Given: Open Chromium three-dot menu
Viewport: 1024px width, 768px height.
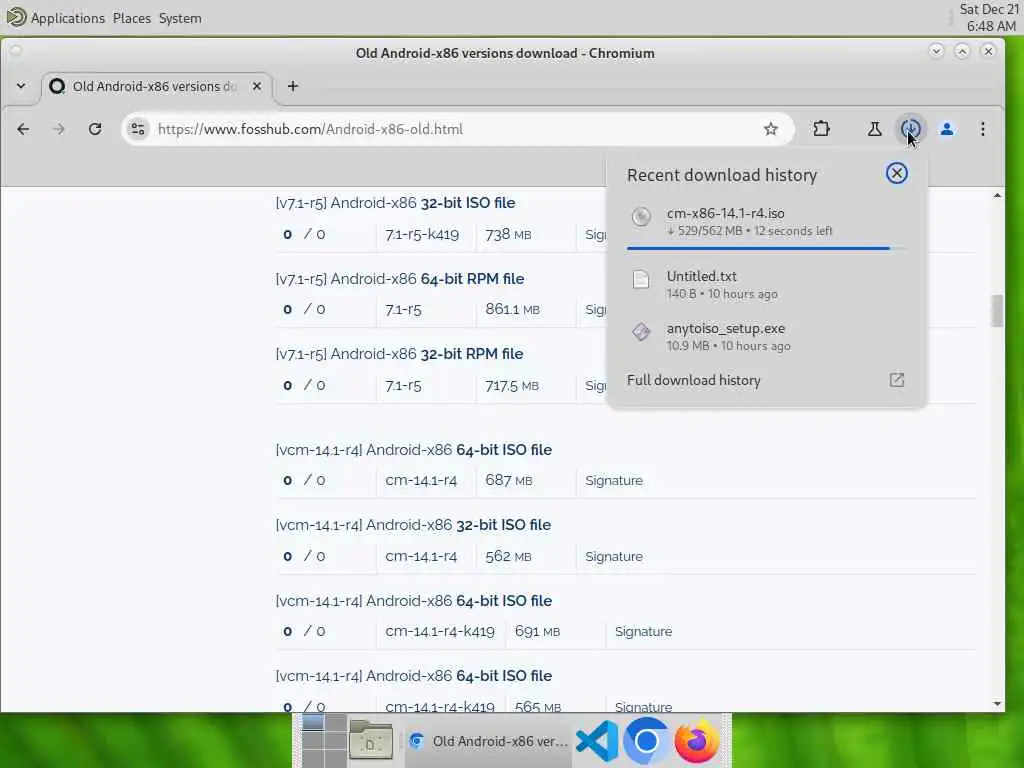Looking at the screenshot, I should [x=983, y=129].
